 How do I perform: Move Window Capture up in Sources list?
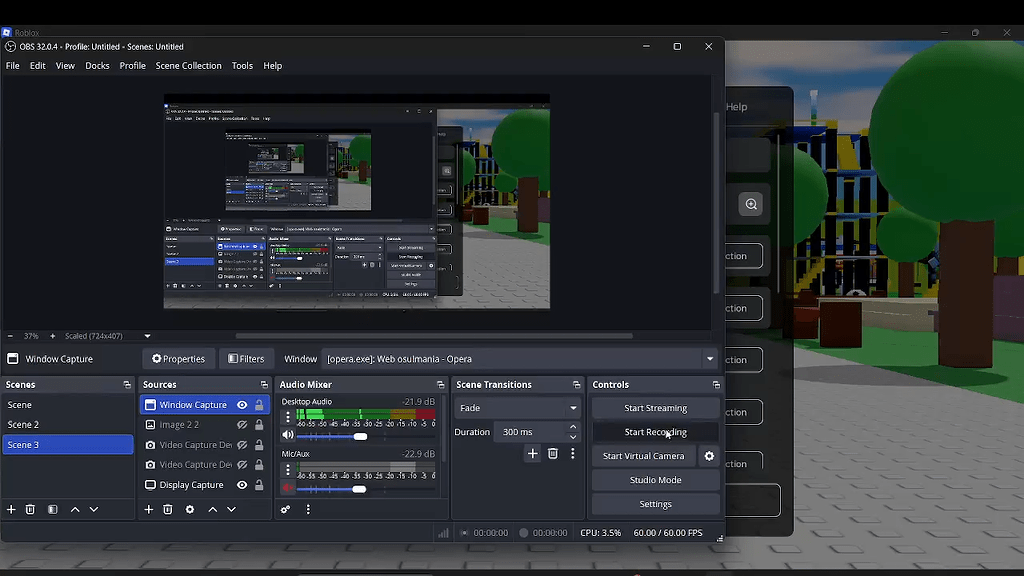pos(211,509)
